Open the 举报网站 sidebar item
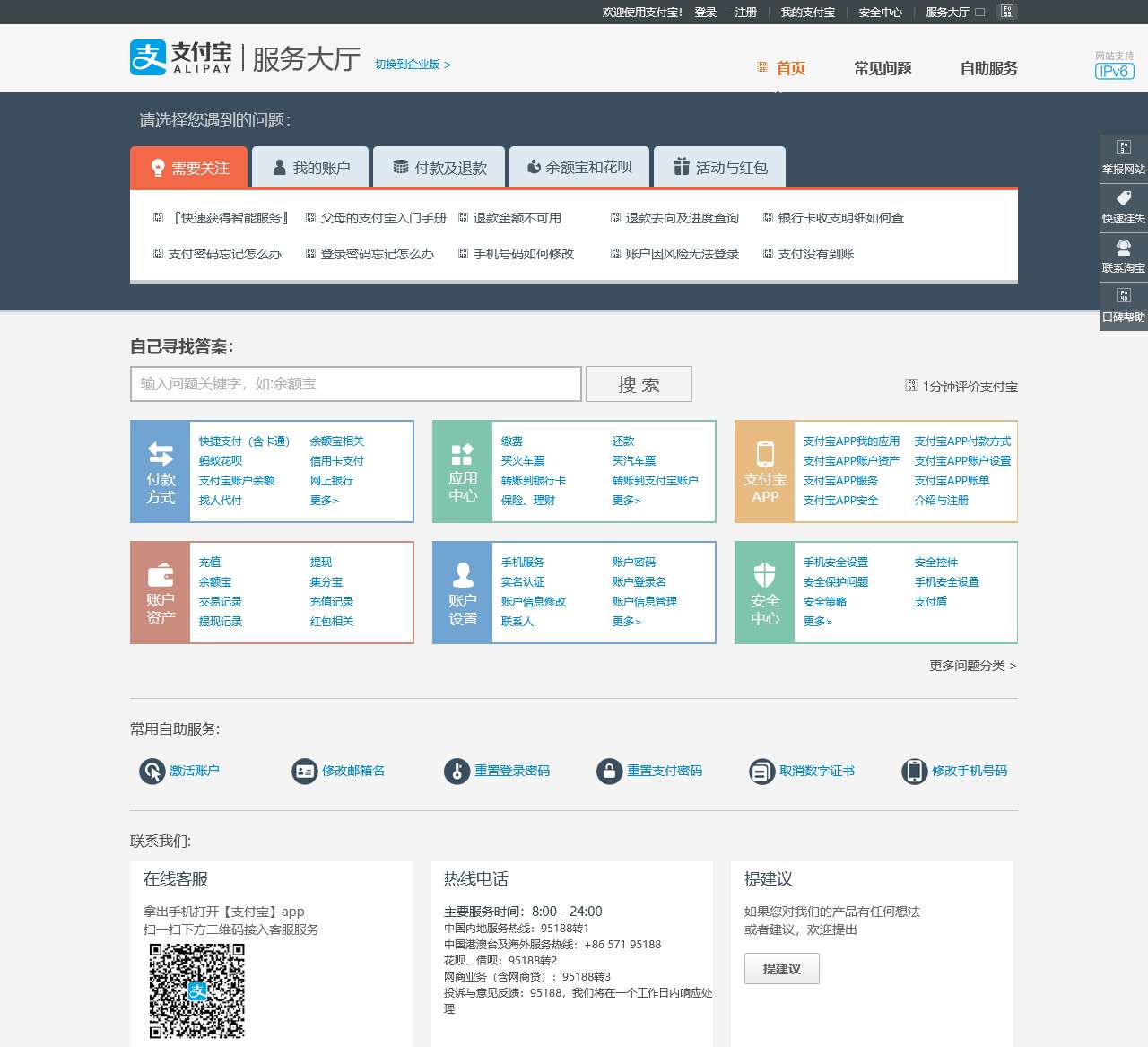Image resolution: width=1148 pixels, height=1047 pixels. tap(1124, 158)
